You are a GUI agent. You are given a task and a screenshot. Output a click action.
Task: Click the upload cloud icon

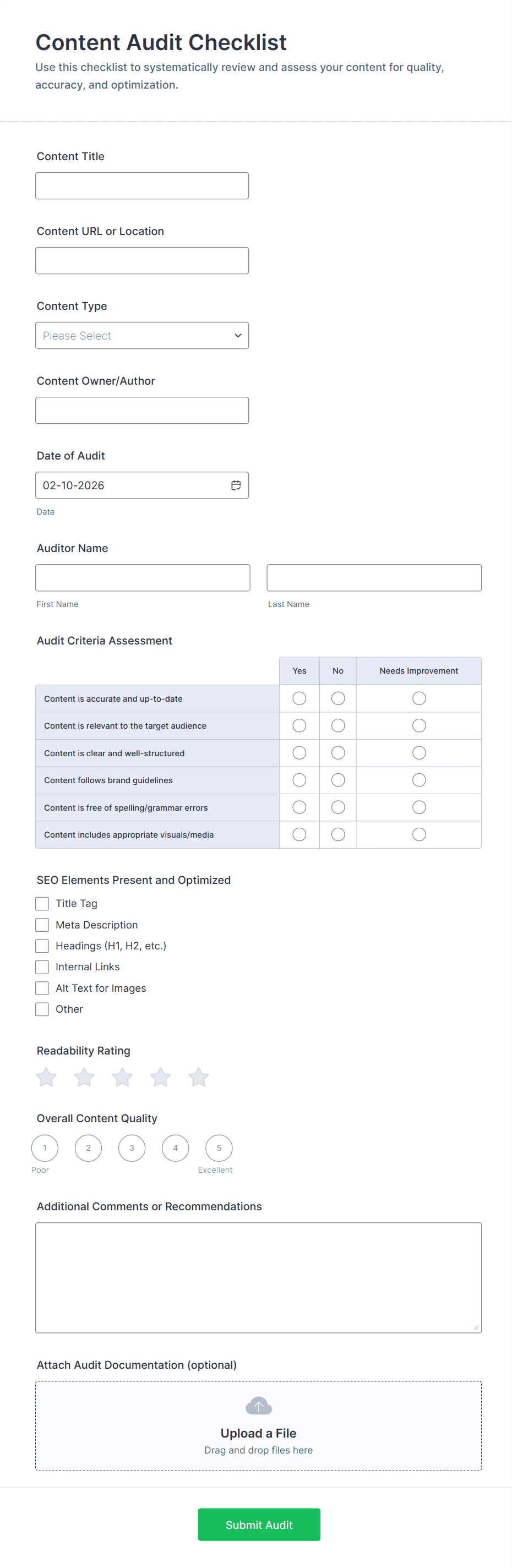[x=258, y=1406]
